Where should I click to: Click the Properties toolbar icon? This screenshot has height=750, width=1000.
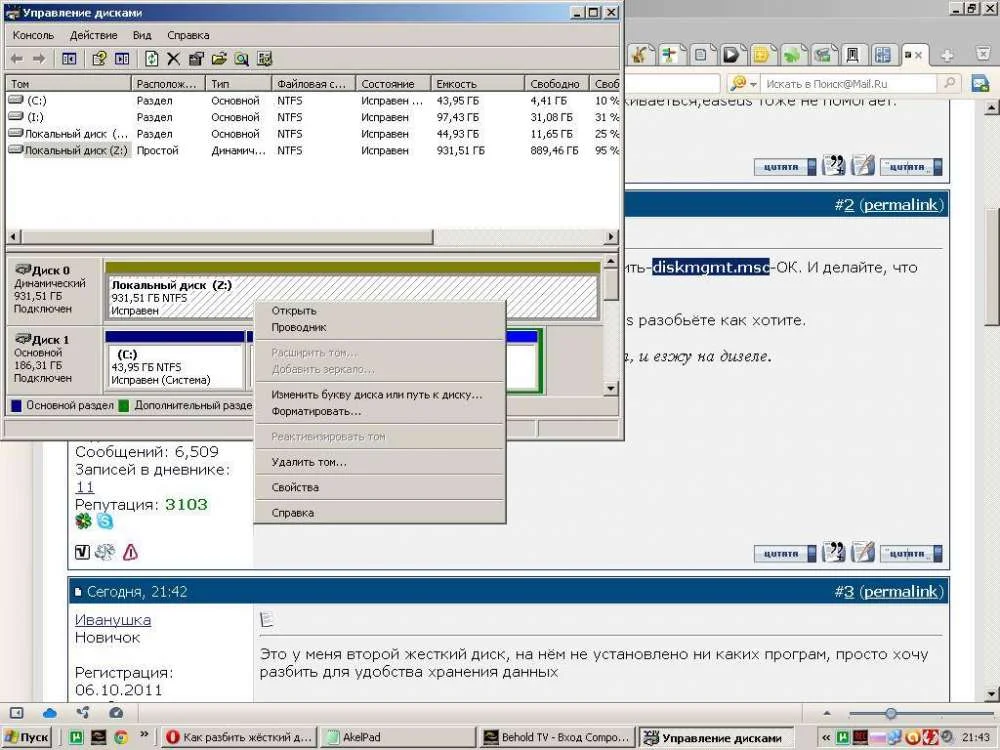(x=196, y=59)
